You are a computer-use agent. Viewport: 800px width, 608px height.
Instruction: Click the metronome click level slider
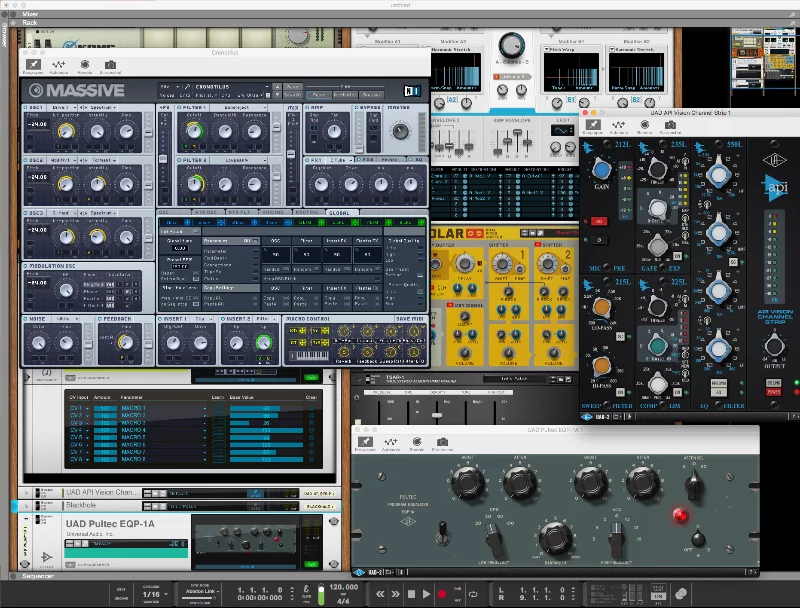321,594
